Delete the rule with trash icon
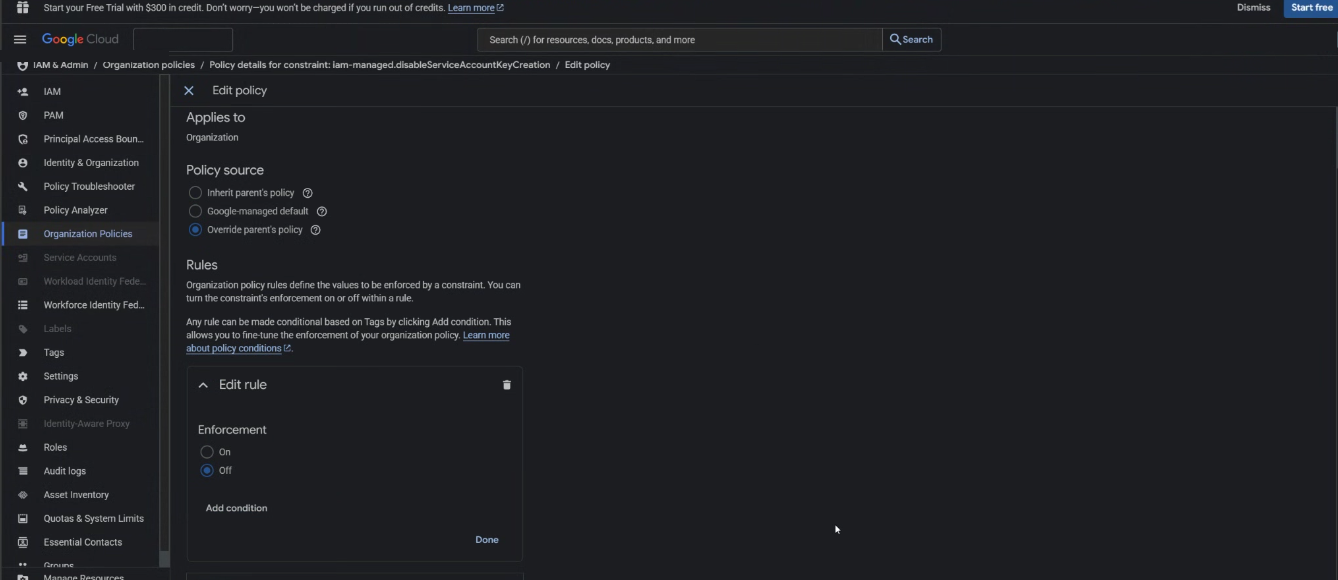This screenshot has width=1338, height=580. (506, 385)
